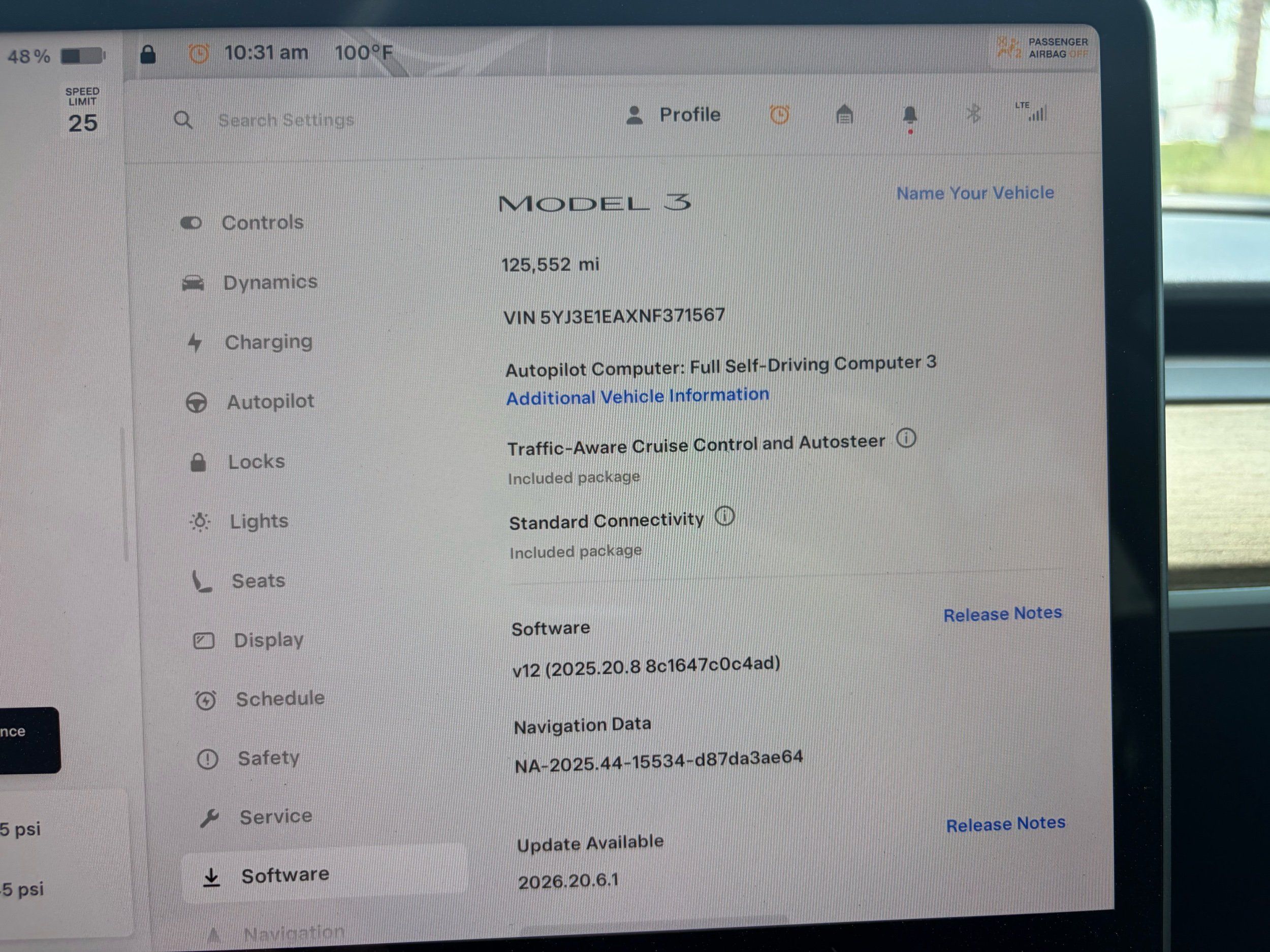Tap the battery level icon
Image resolution: width=1270 pixels, height=952 pixels.
pyautogui.click(x=83, y=56)
